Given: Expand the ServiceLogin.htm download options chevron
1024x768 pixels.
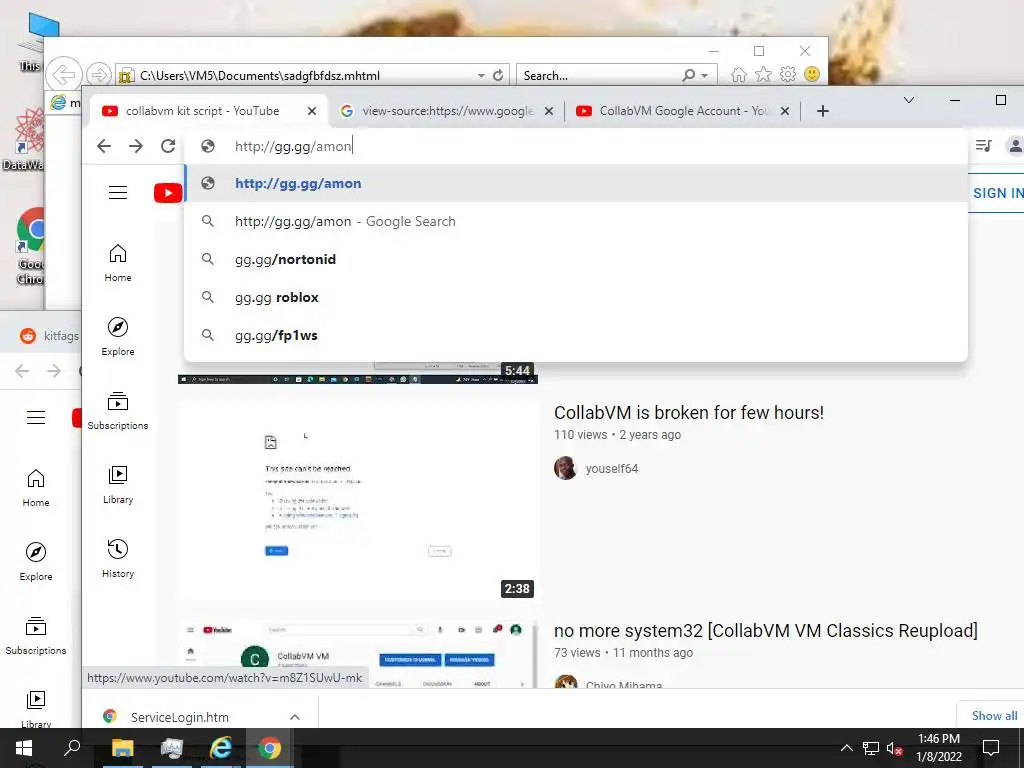Looking at the screenshot, I should click(295, 717).
